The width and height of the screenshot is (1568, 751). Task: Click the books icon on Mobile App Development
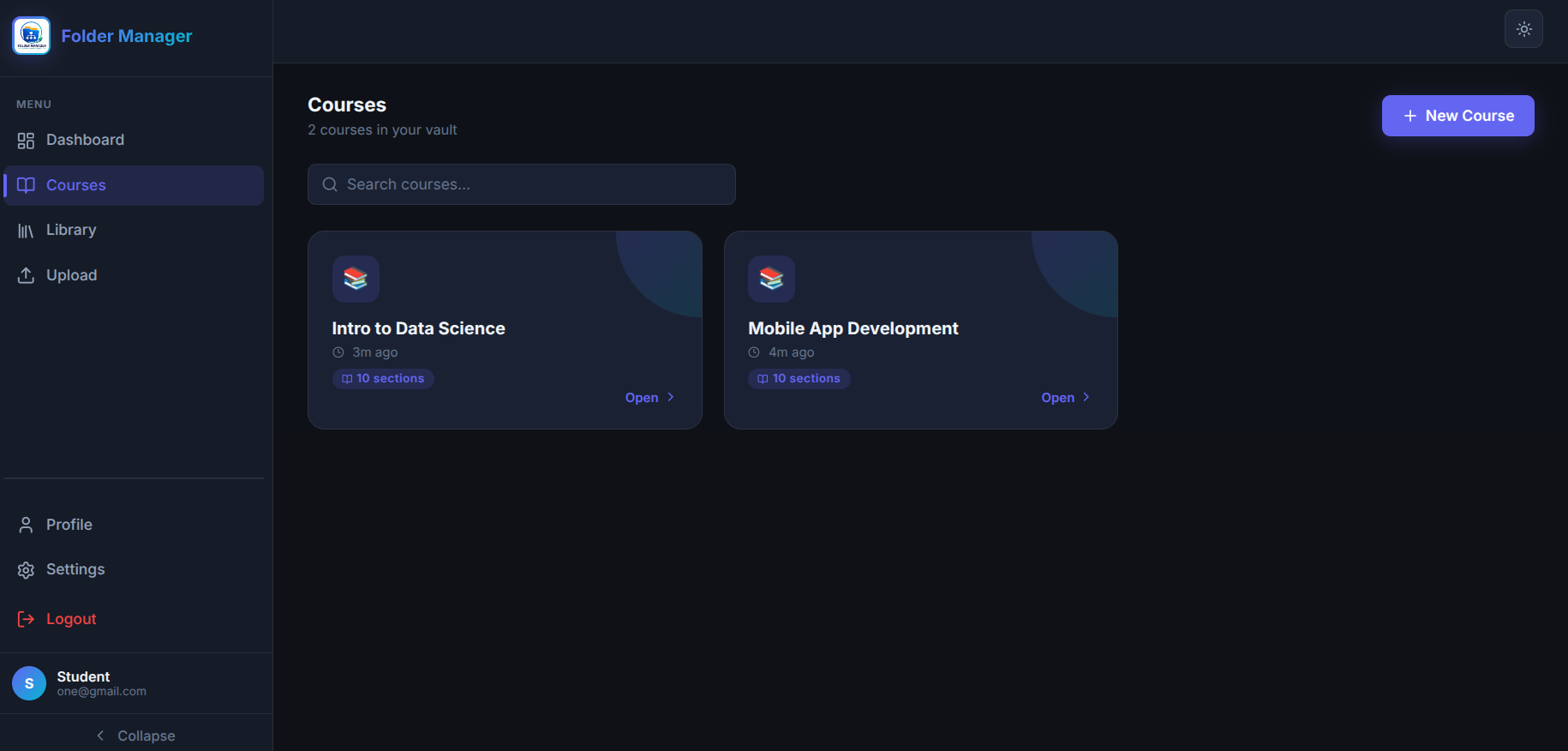pyautogui.click(x=771, y=279)
